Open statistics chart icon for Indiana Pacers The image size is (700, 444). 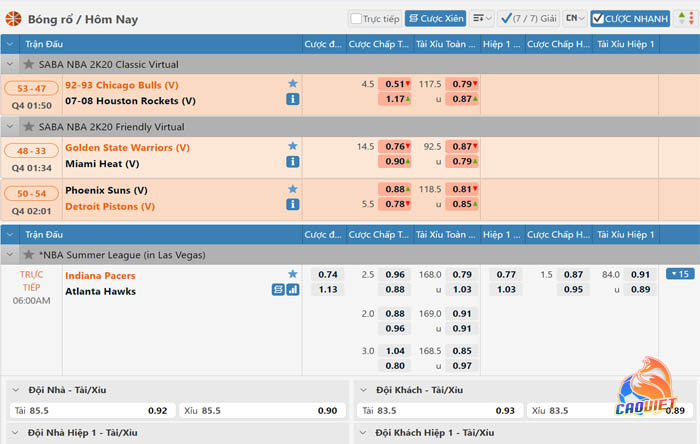coord(293,290)
